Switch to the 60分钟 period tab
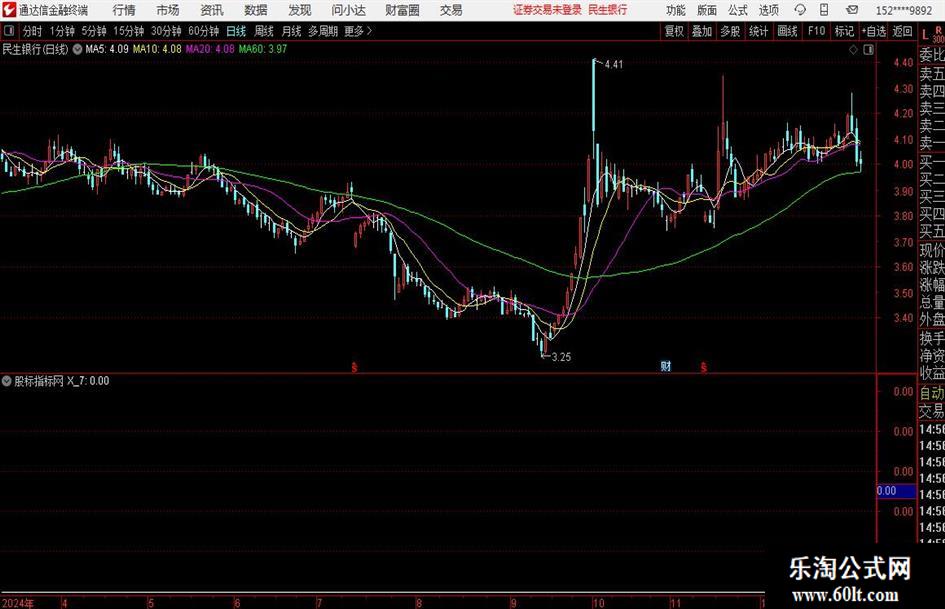 [203, 31]
